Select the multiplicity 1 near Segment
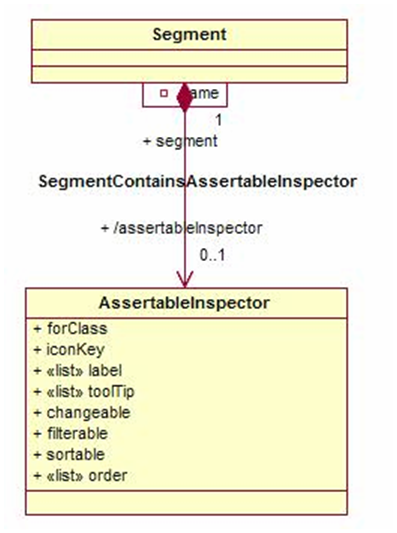Image resolution: width=397 pixels, height=533 pixels. click(219, 120)
